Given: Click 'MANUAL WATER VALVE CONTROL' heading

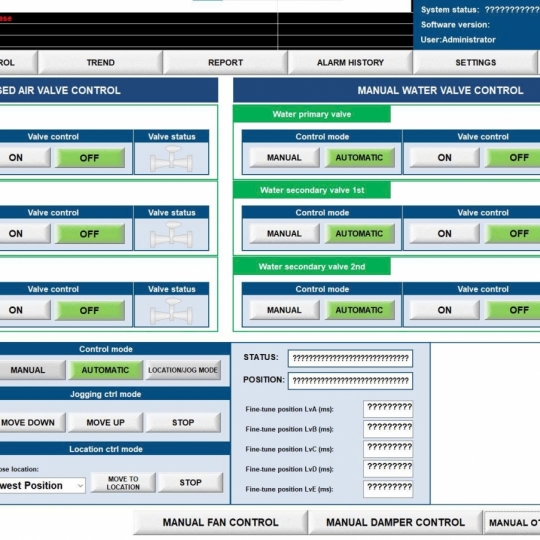Looking at the screenshot, I should click(x=440, y=91).
